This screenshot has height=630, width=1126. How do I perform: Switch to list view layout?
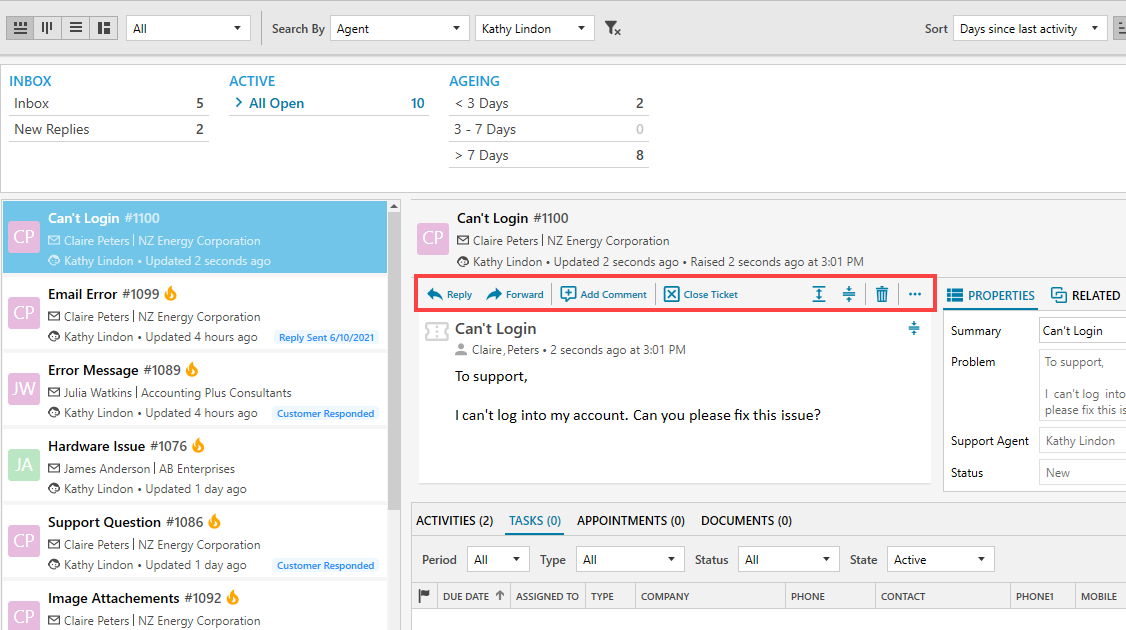[75, 28]
